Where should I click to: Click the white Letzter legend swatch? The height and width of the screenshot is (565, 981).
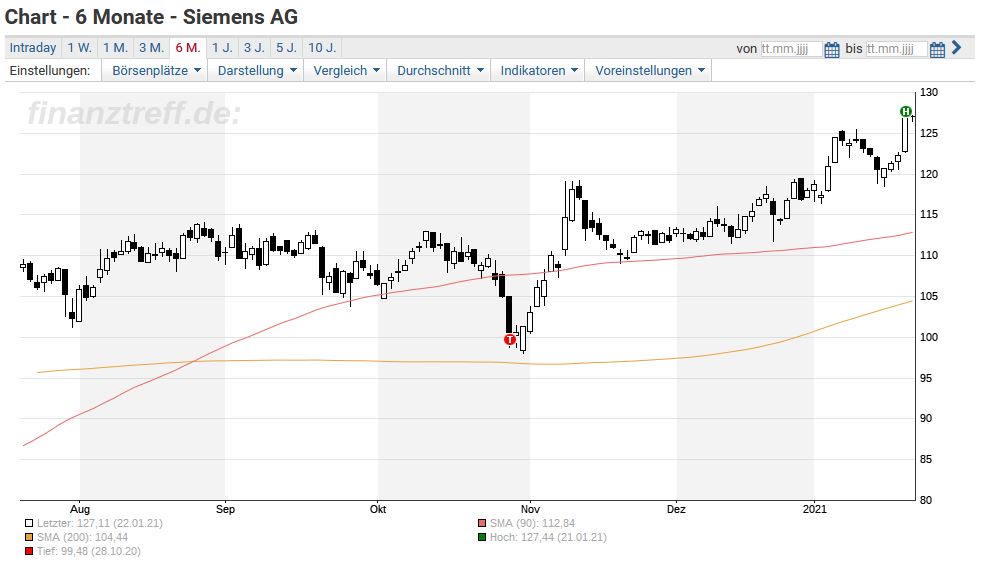(x=29, y=523)
